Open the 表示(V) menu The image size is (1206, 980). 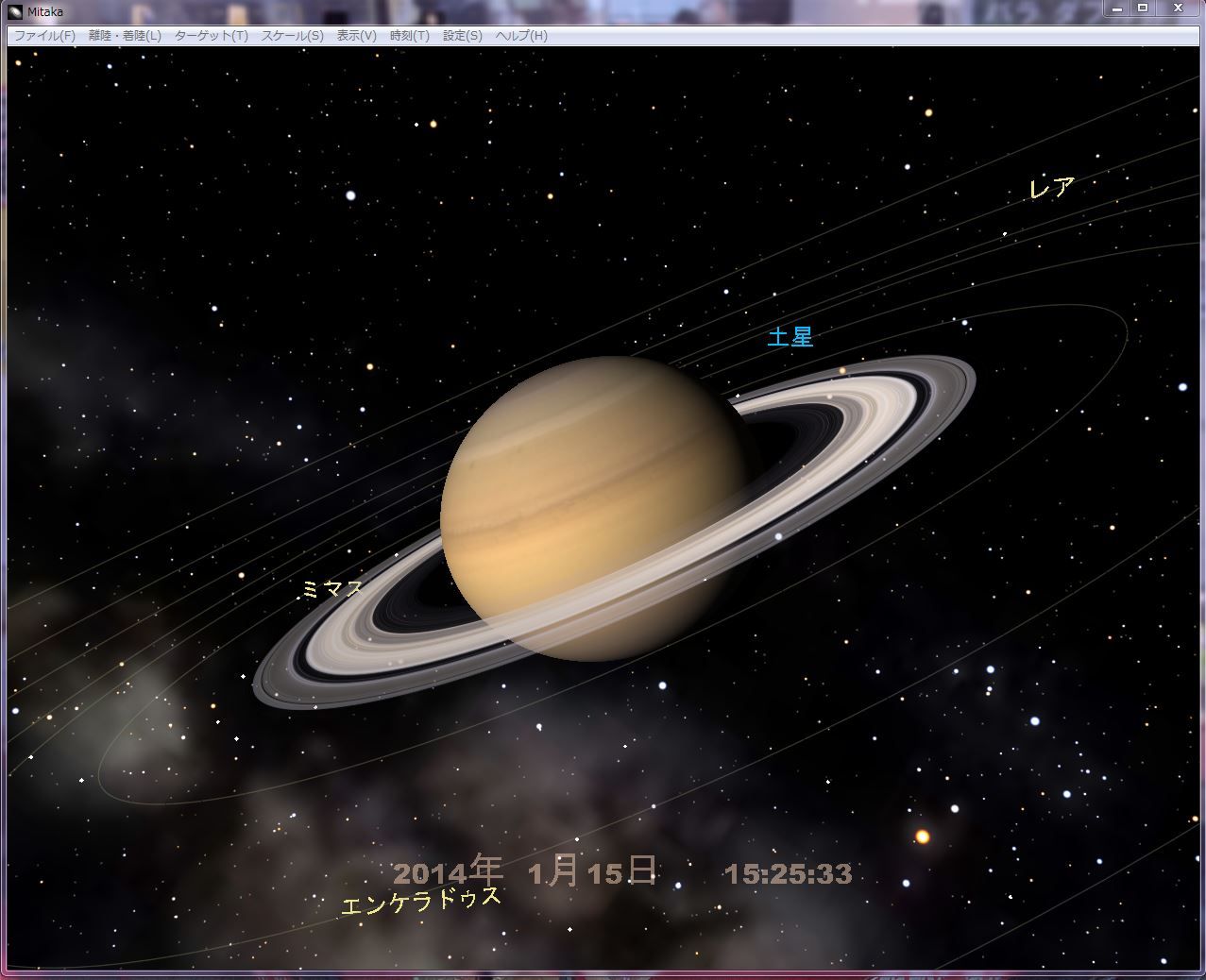[x=357, y=36]
